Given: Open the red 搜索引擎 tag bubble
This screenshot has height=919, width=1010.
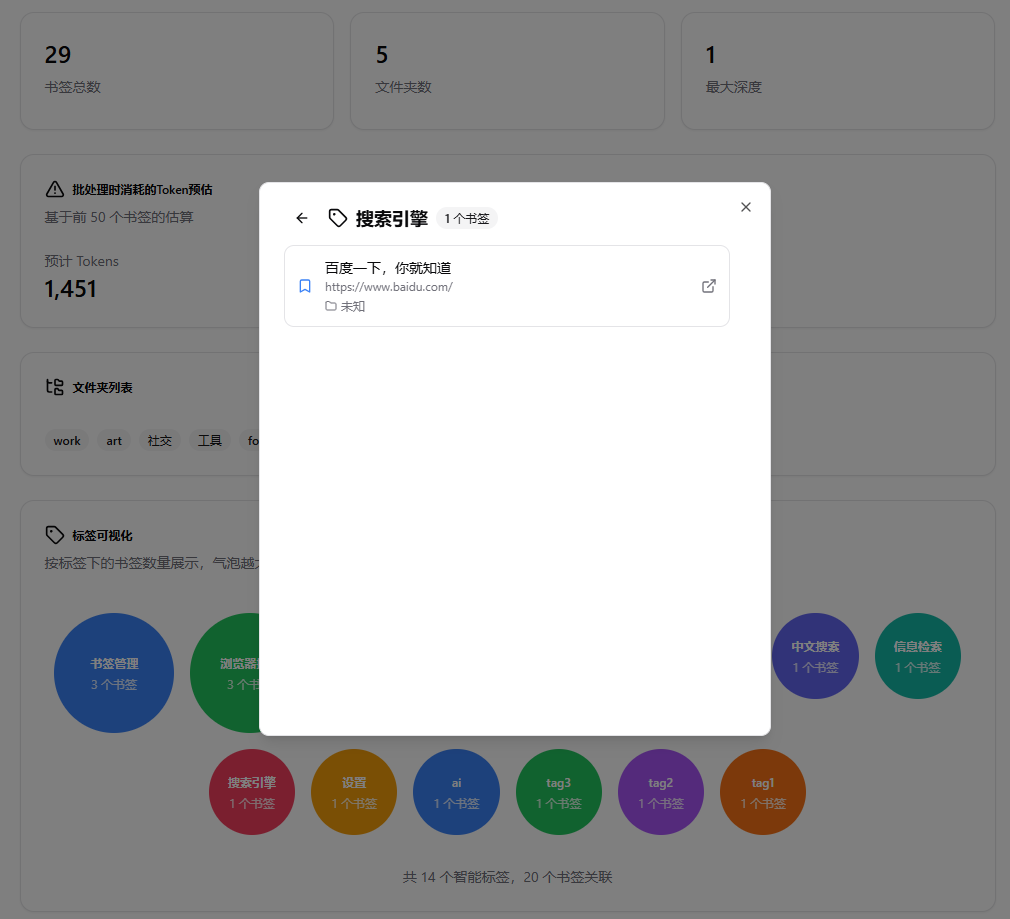Looking at the screenshot, I should (x=252, y=792).
